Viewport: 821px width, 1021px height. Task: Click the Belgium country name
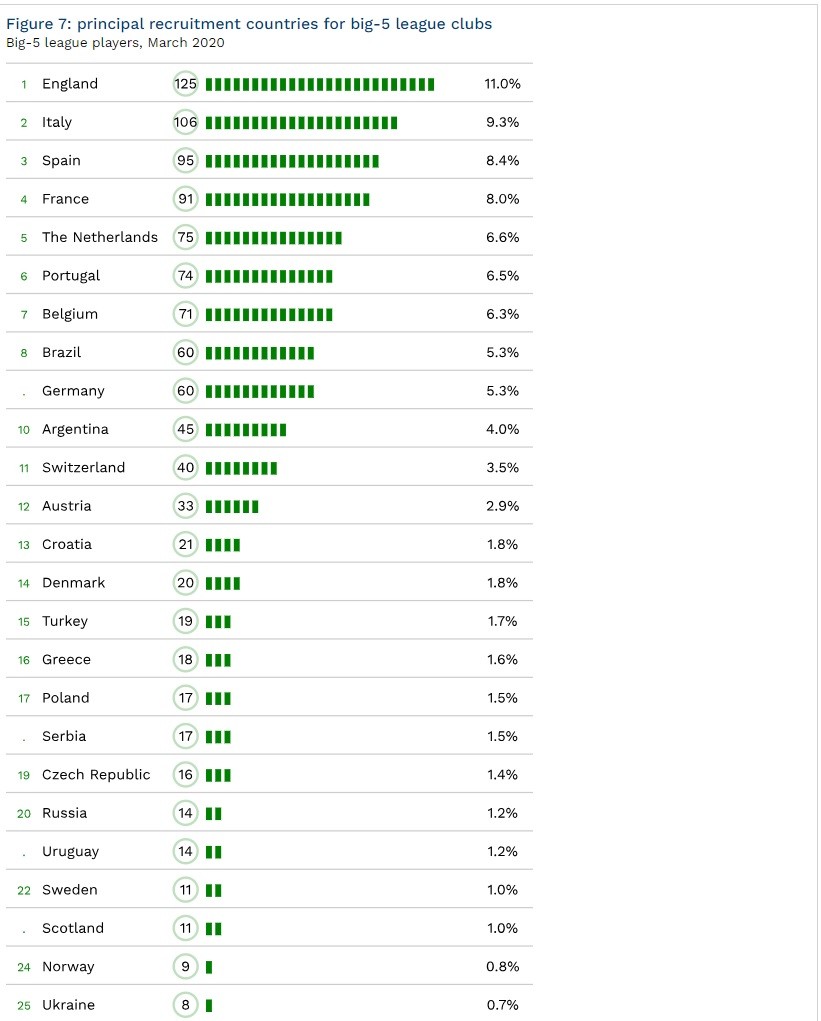click(70, 314)
